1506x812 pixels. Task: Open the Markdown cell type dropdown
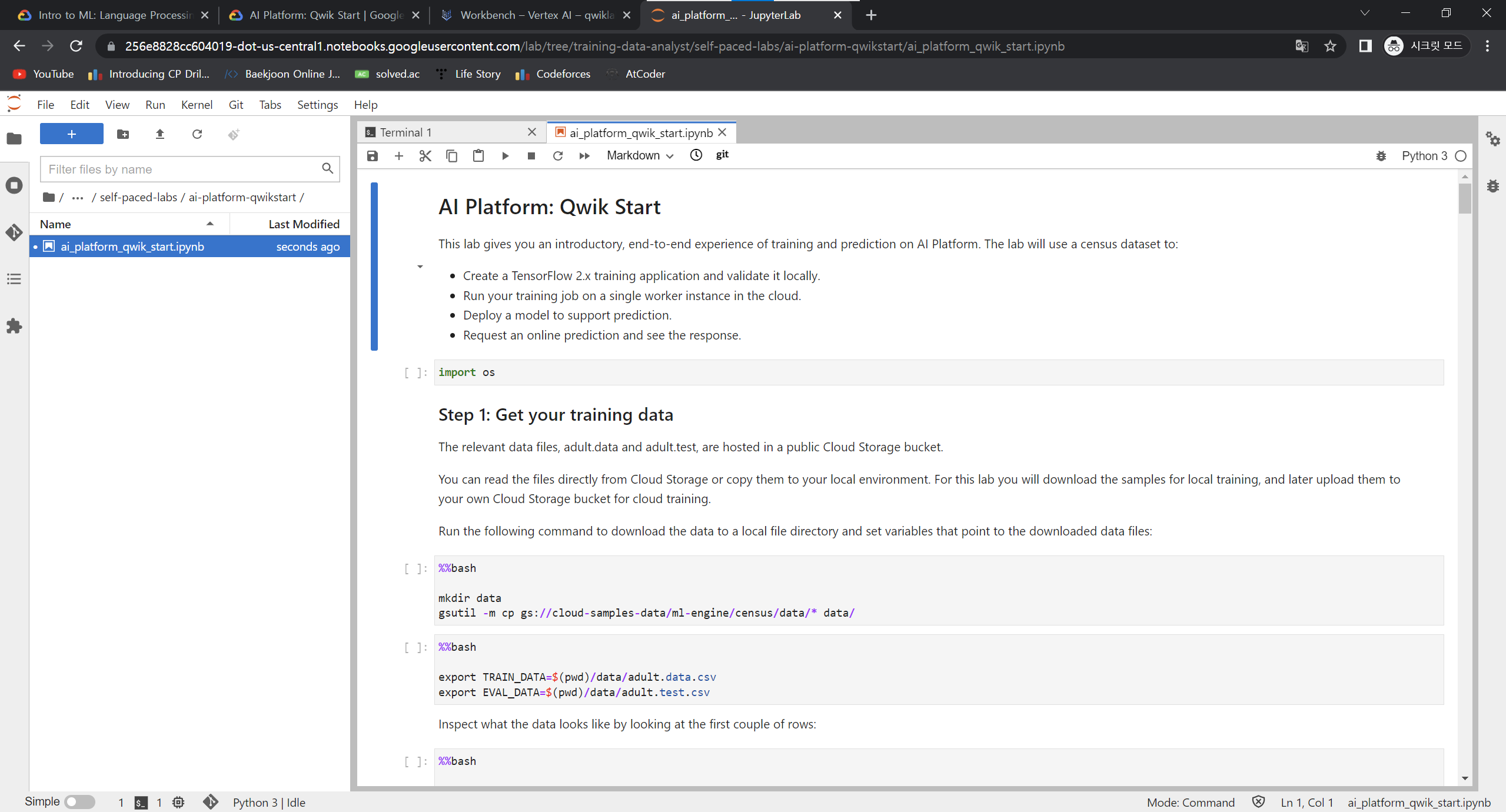(640, 156)
